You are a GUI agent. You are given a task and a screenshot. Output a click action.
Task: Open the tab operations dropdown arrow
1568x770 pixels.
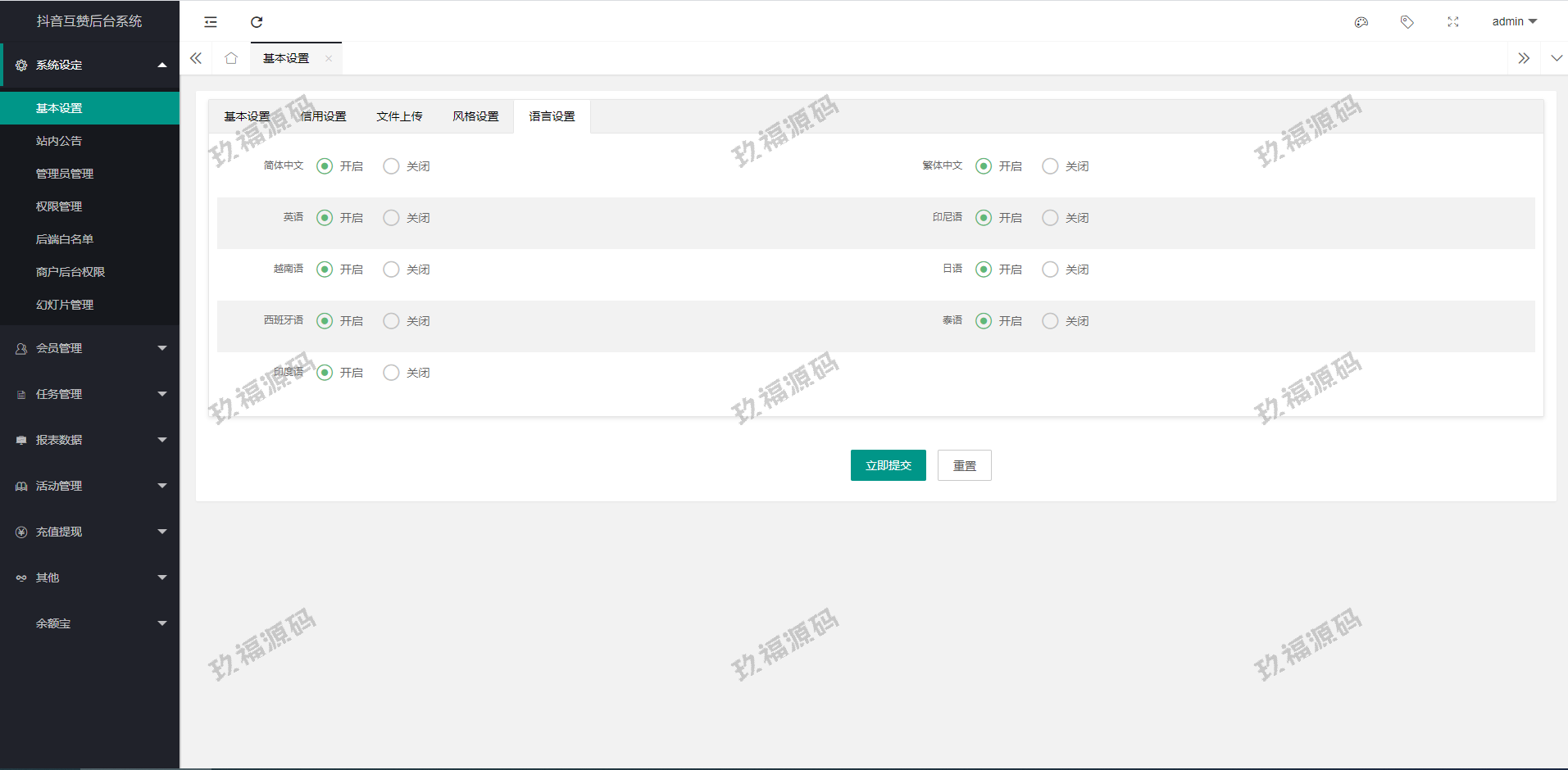coord(1557,58)
